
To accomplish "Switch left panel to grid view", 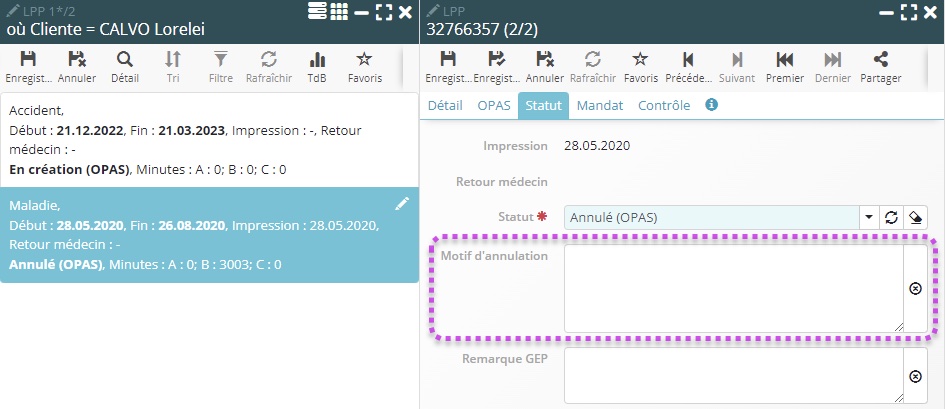I will (x=339, y=12).
